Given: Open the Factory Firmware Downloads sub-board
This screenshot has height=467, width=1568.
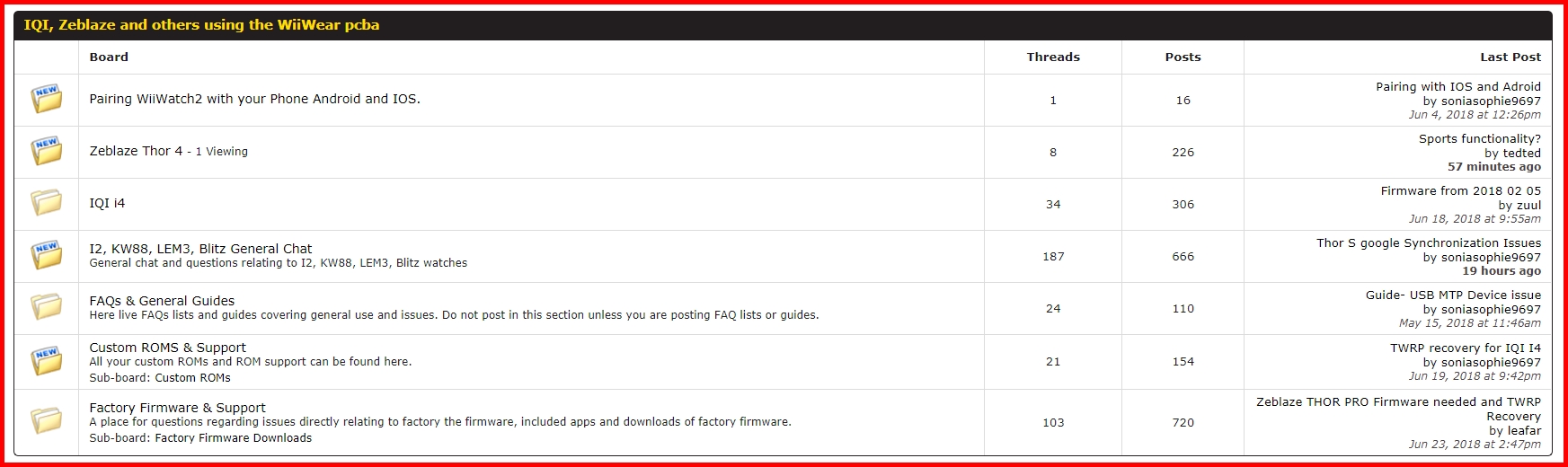Looking at the screenshot, I should coord(234,438).
